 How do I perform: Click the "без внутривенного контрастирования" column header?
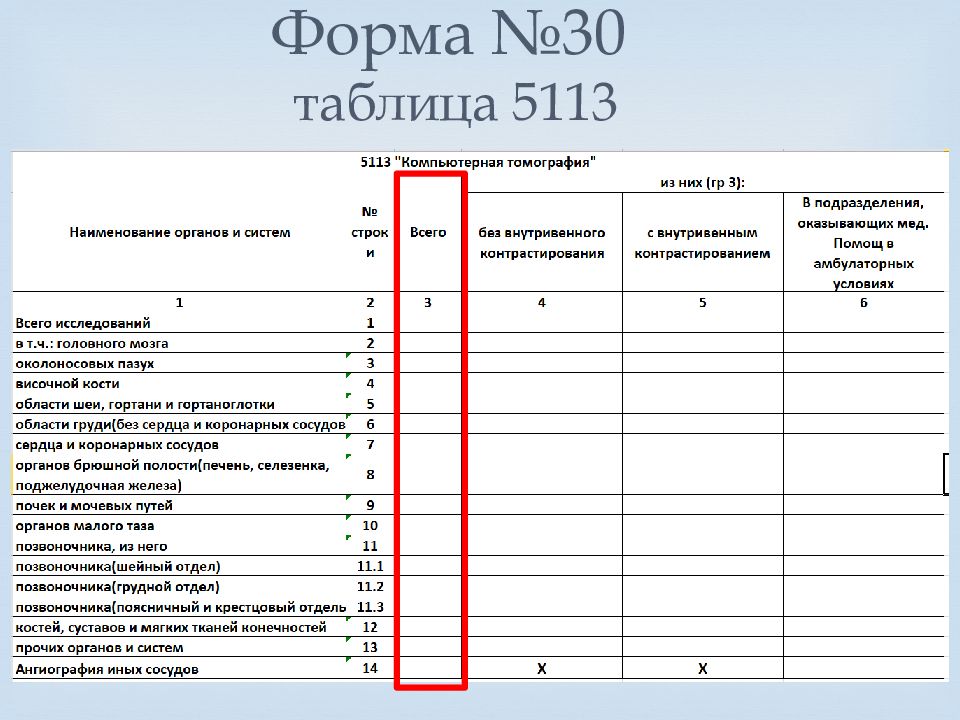542,243
